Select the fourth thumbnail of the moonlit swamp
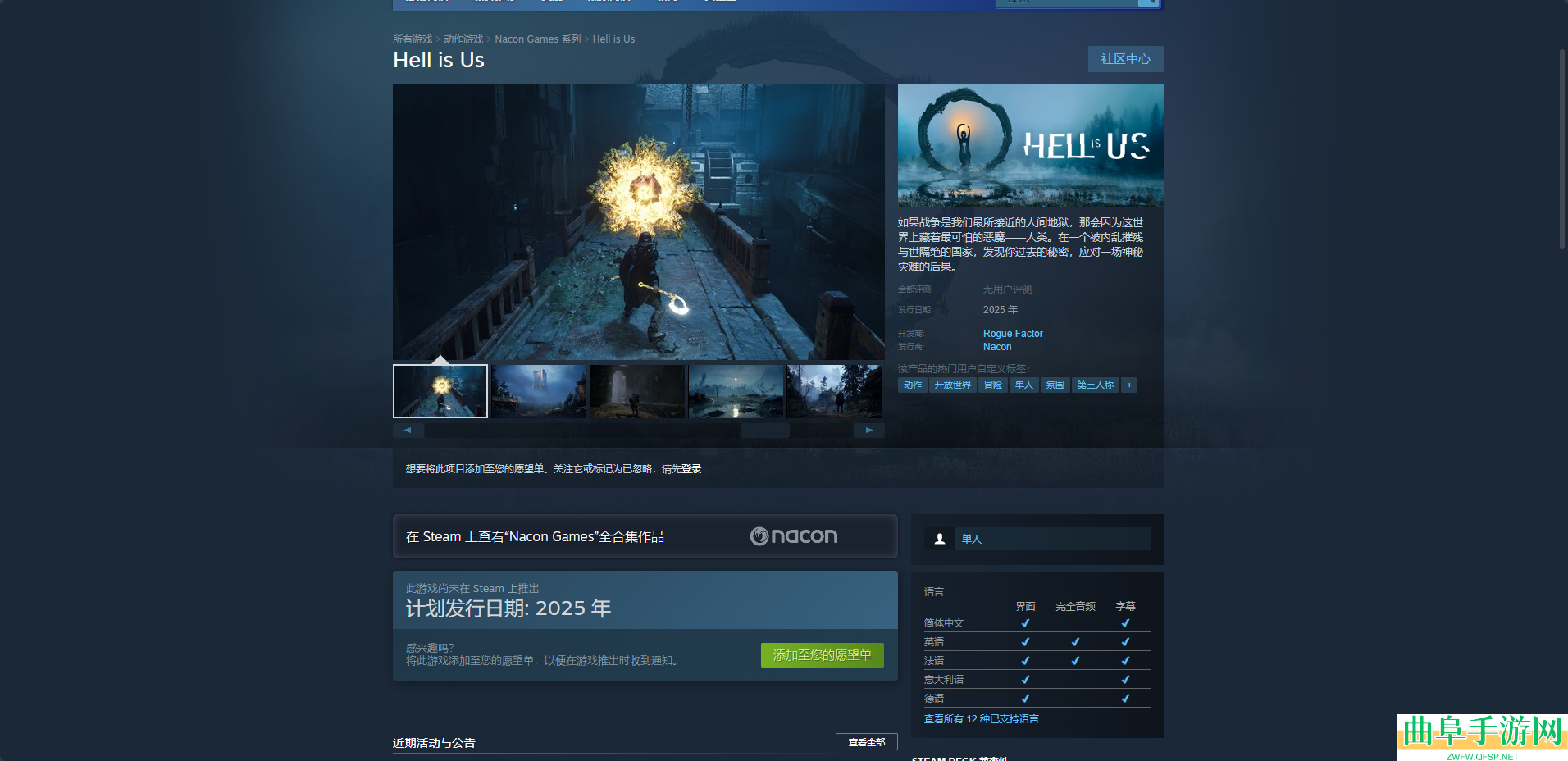The image size is (1568, 761). (736, 391)
